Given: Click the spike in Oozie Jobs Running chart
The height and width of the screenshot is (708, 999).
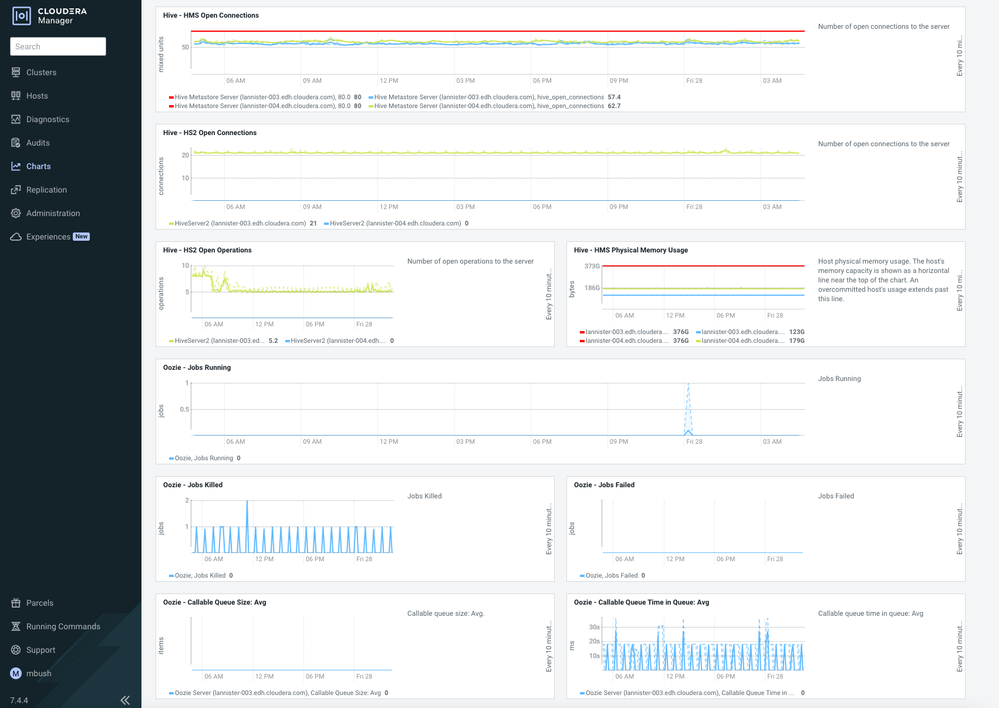Looking at the screenshot, I should pos(688,408).
